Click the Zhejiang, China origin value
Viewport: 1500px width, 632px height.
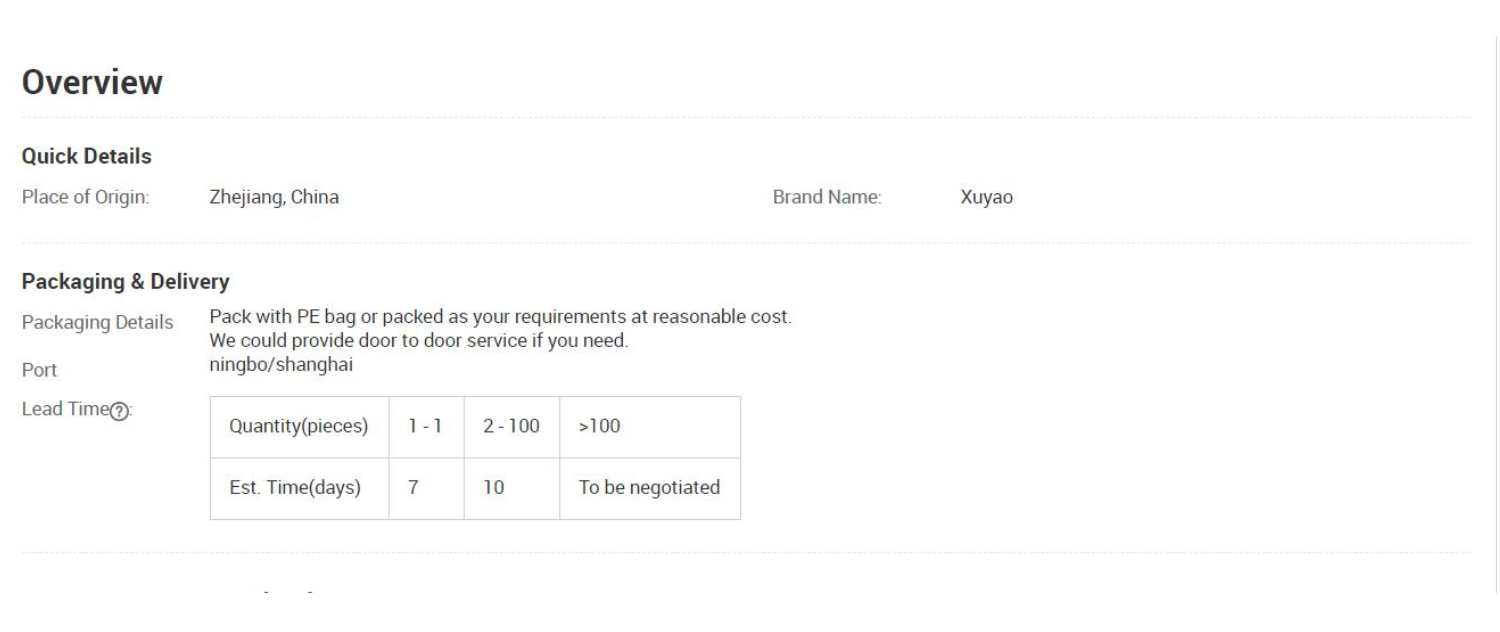[x=274, y=198]
